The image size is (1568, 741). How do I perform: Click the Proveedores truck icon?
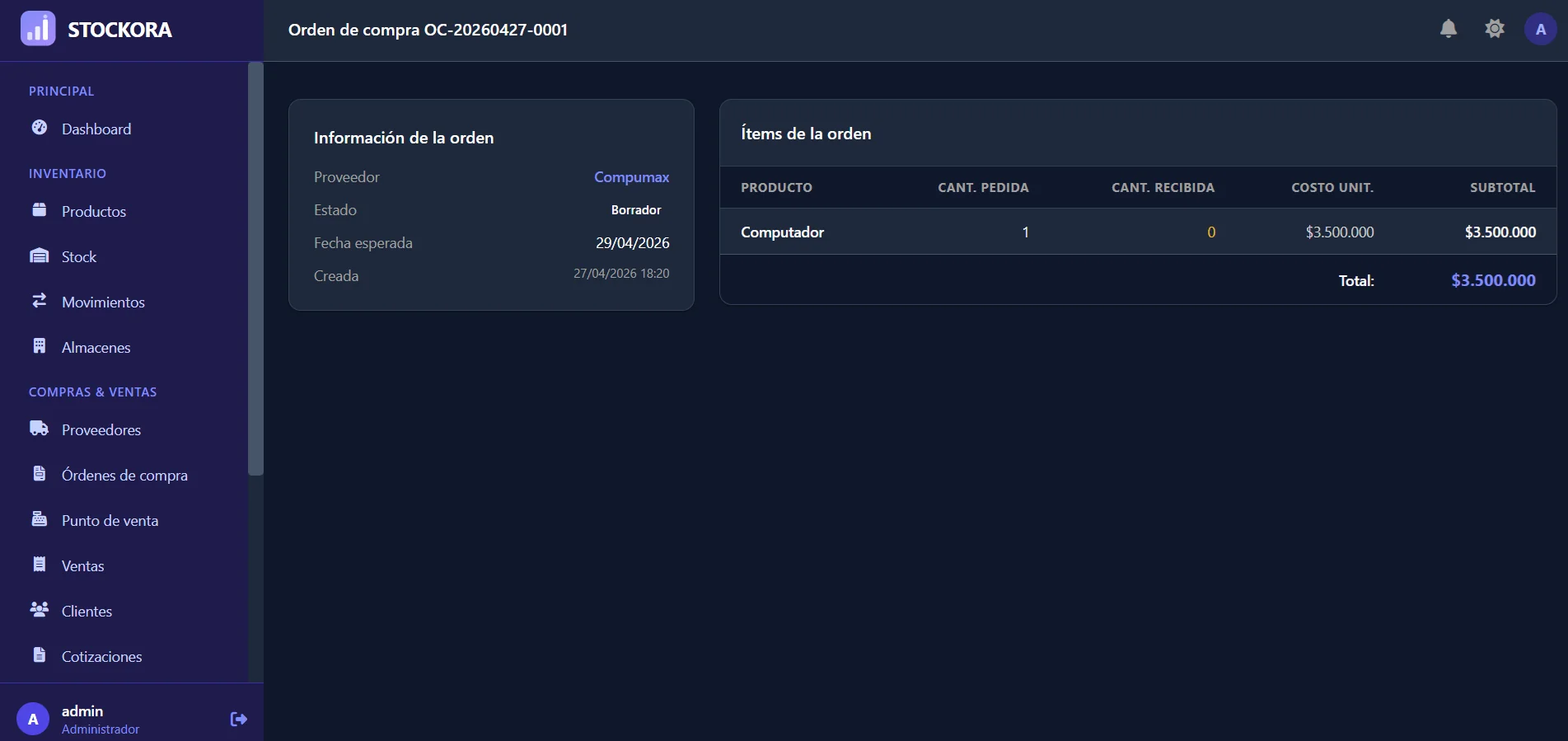point(39,429)
